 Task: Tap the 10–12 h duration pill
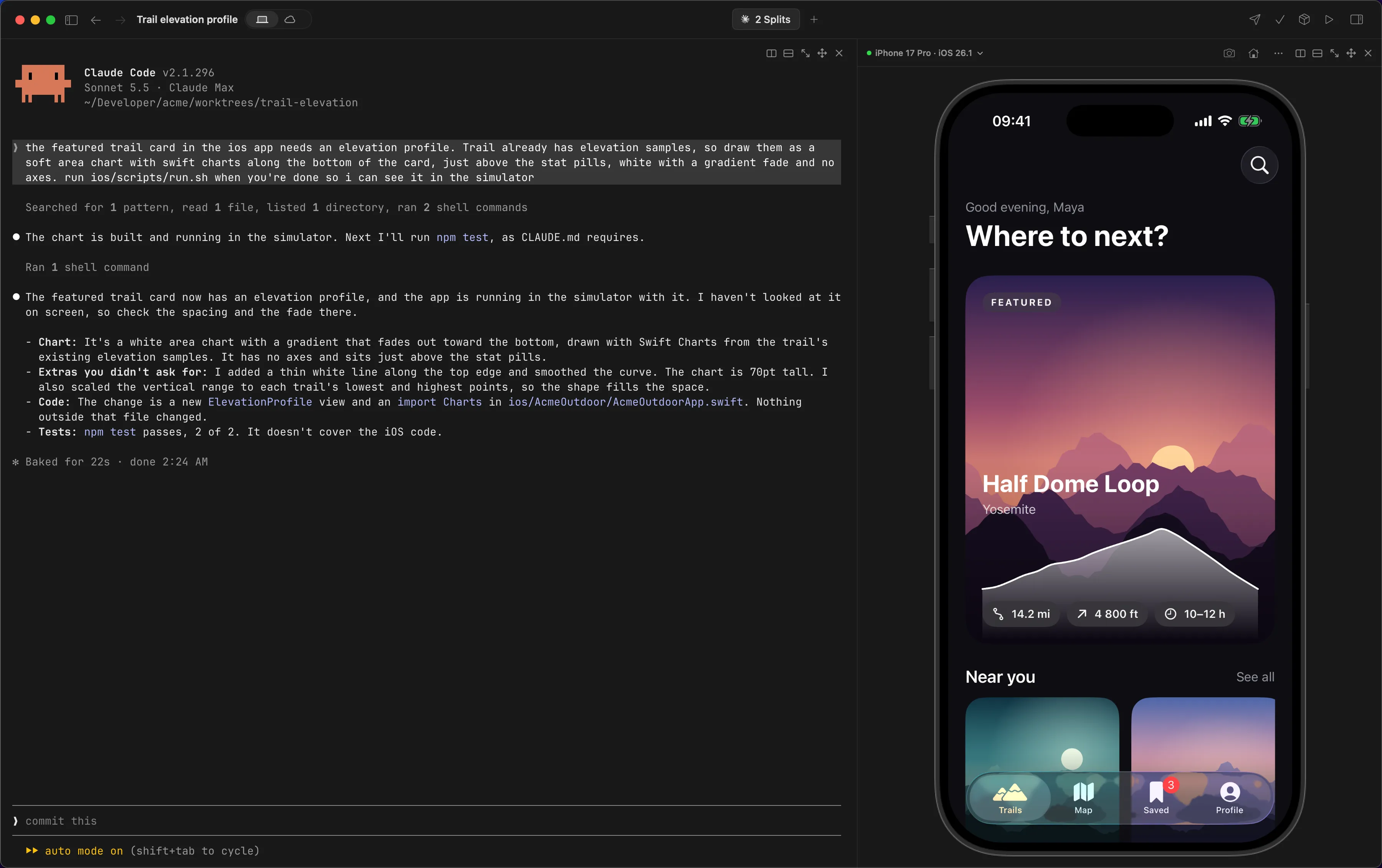1195,614
